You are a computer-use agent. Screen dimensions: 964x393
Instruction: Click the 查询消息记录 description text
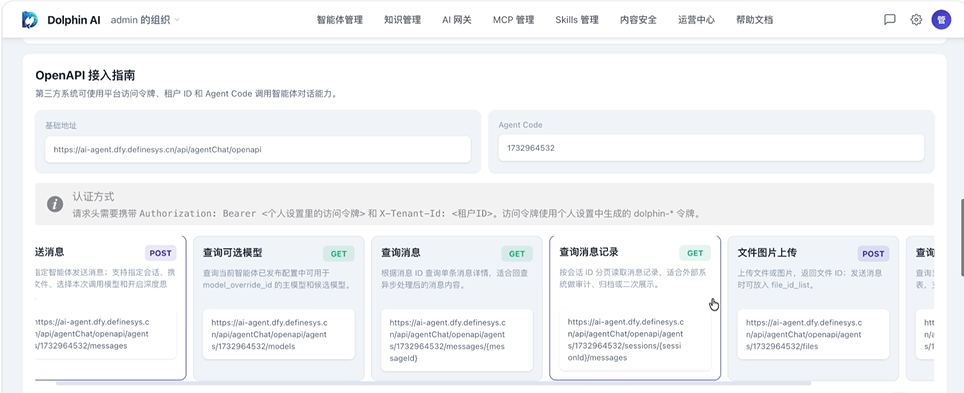point(633,278)
